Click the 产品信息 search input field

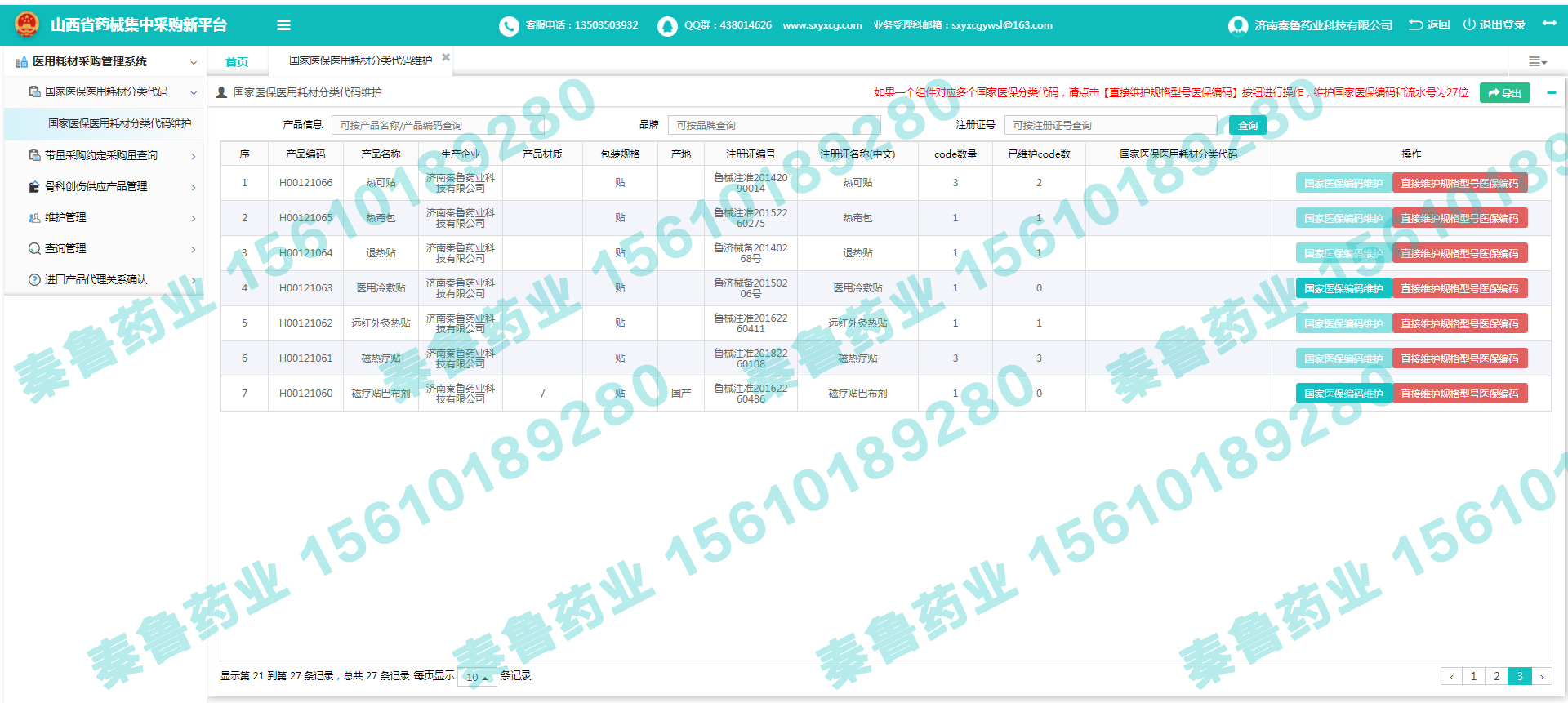pos(437,125)
